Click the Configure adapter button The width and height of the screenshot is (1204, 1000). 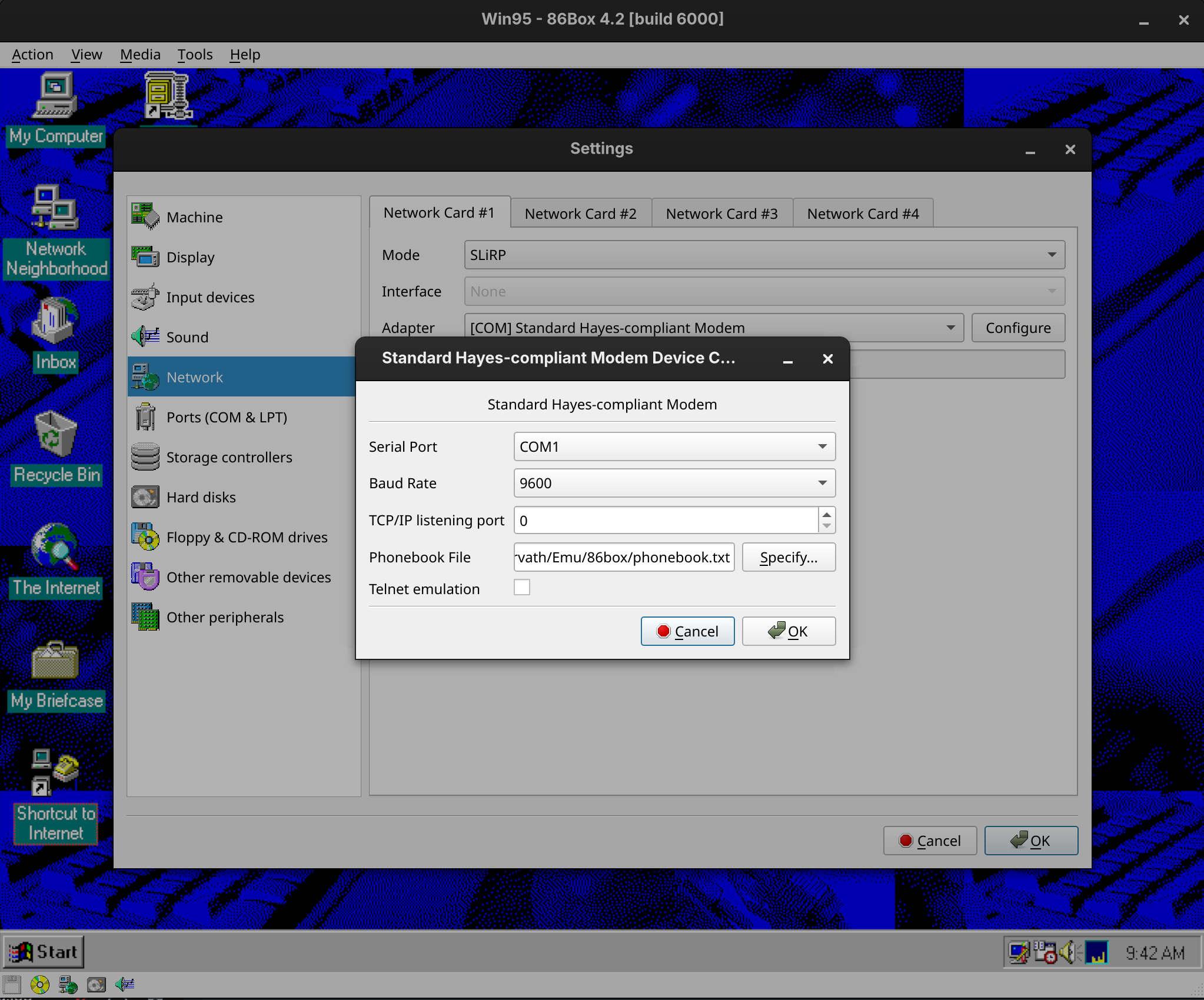pyautogui.click(x=1017, y=327)
